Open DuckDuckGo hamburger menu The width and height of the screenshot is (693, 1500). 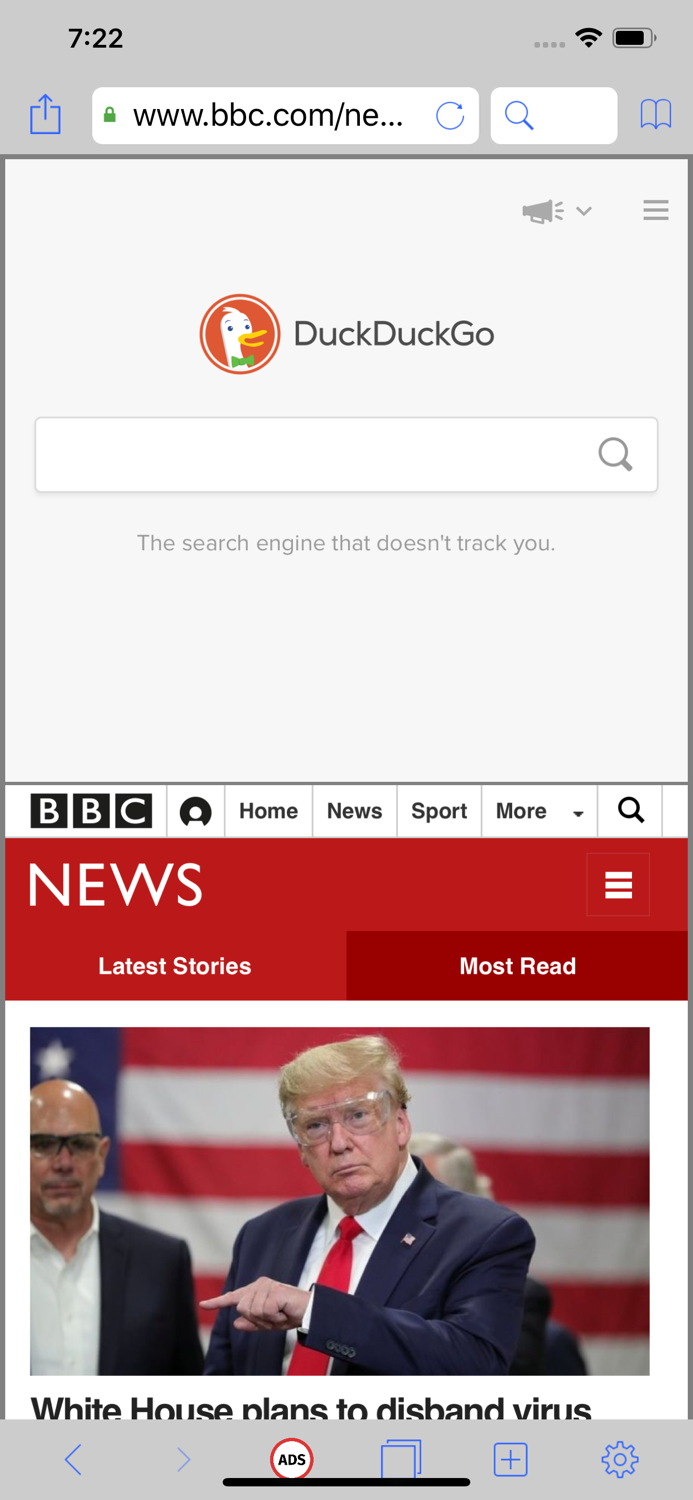coord(656,210)
